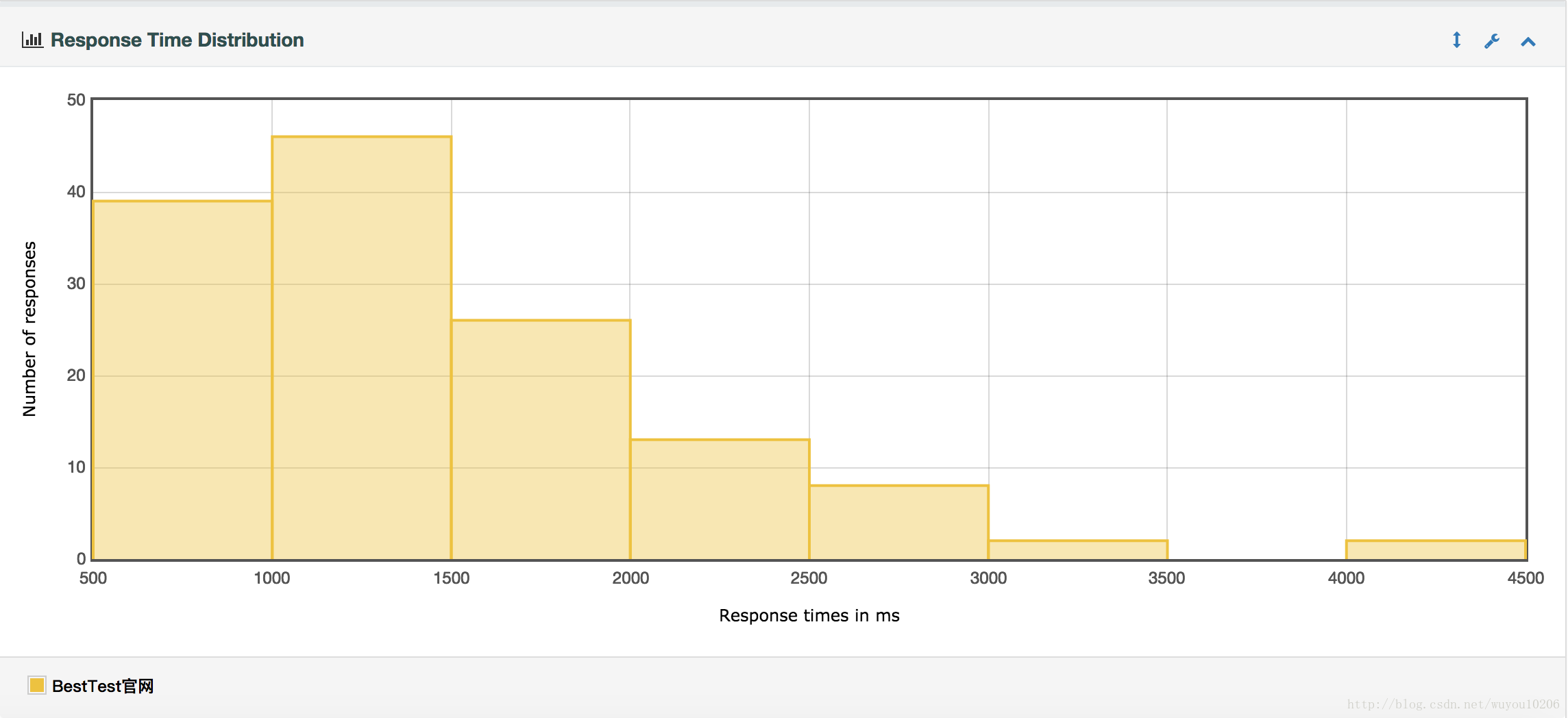The image size is (1568, 718).
Task: Click the x-axis tick '500'
Action: pyautogui.click(x=93, y=578)
